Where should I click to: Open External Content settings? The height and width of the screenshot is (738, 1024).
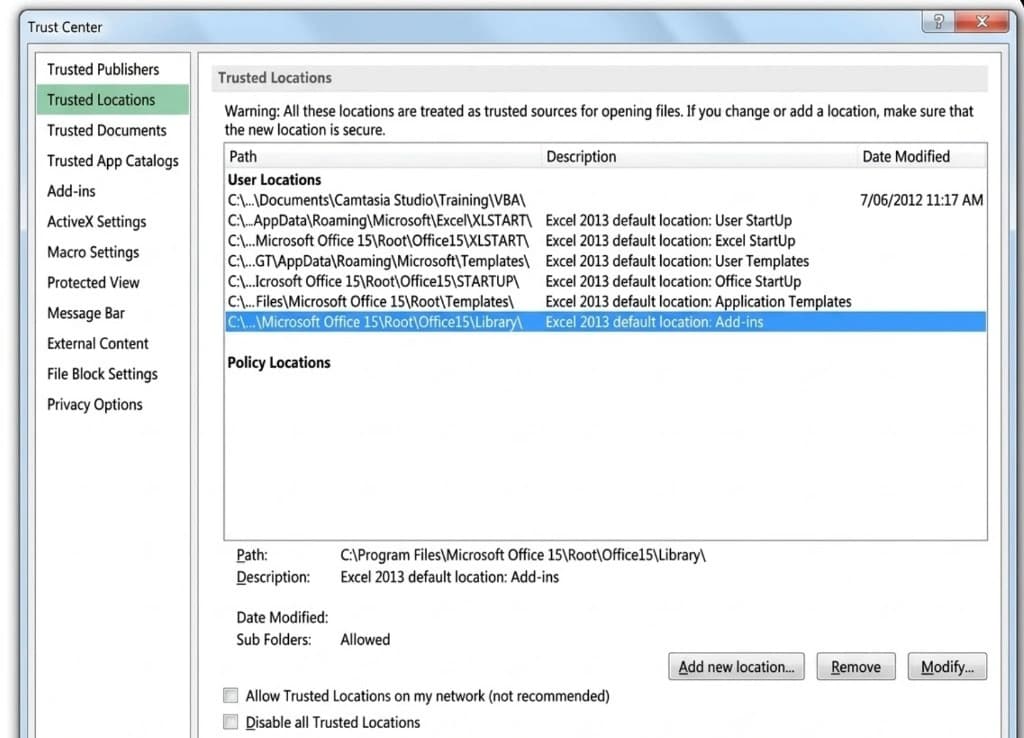click(x=97, y=343)
